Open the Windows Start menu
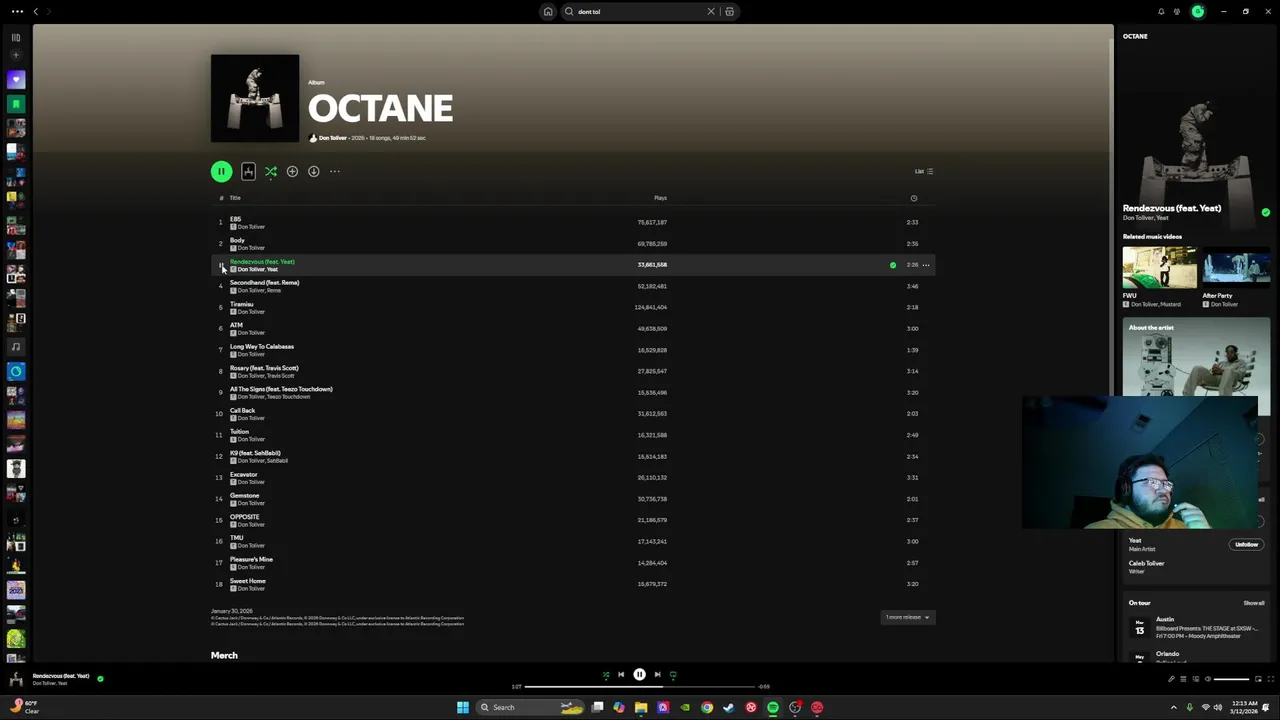This screenshot has width=1280, height=720. 463,708
